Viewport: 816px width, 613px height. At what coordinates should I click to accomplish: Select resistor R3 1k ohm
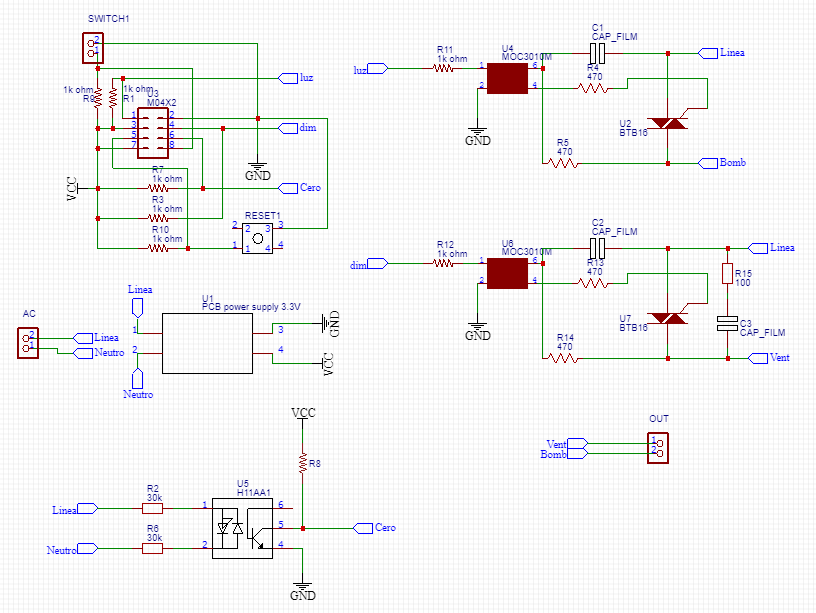(158, 219)
